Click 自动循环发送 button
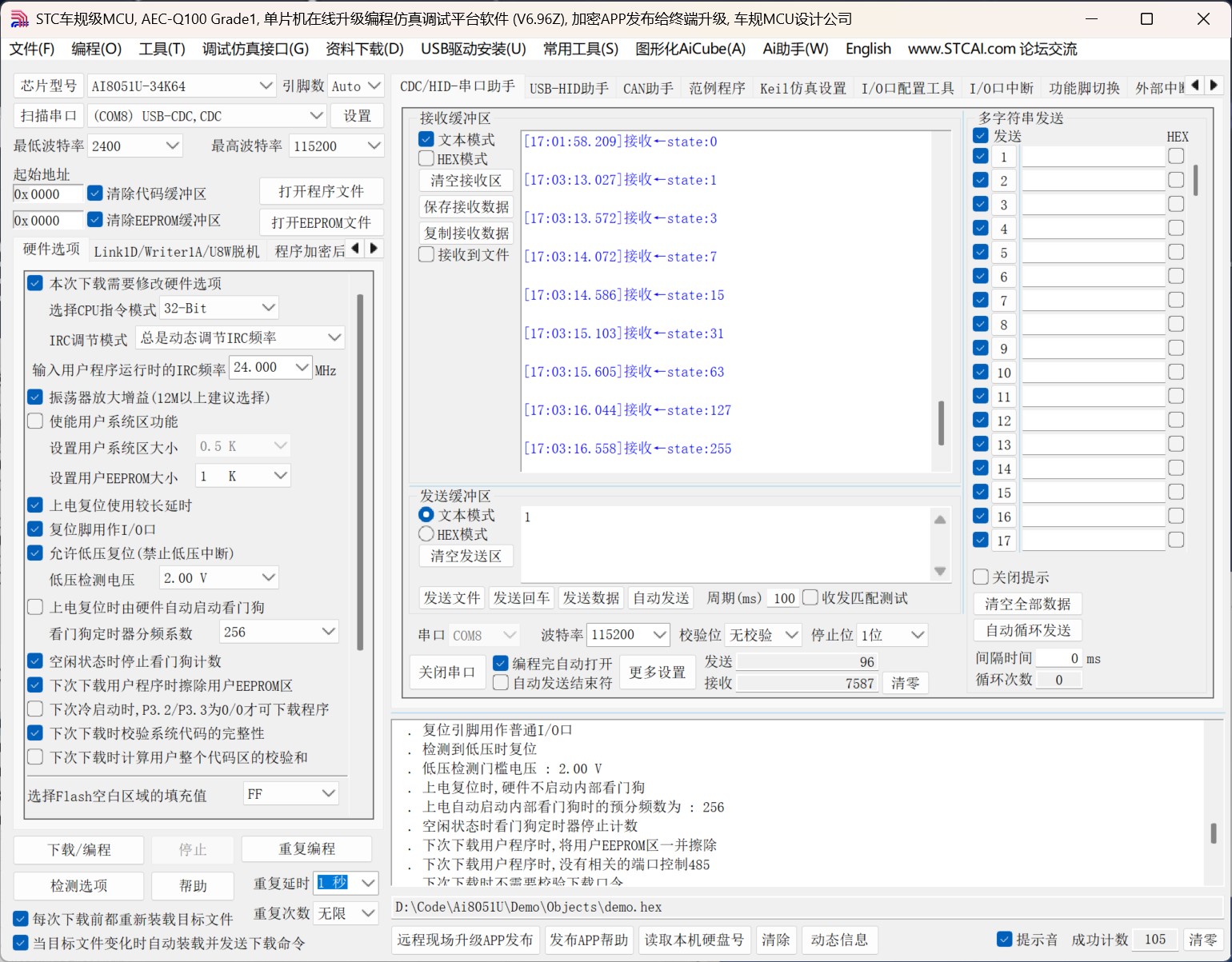This screenshot has width=1232, height=962. coord(1028,630)
